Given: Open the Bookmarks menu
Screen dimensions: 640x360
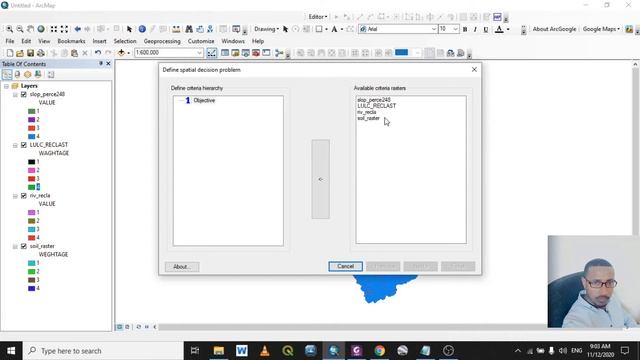Looking at the screenshot, I should [71, 41].
